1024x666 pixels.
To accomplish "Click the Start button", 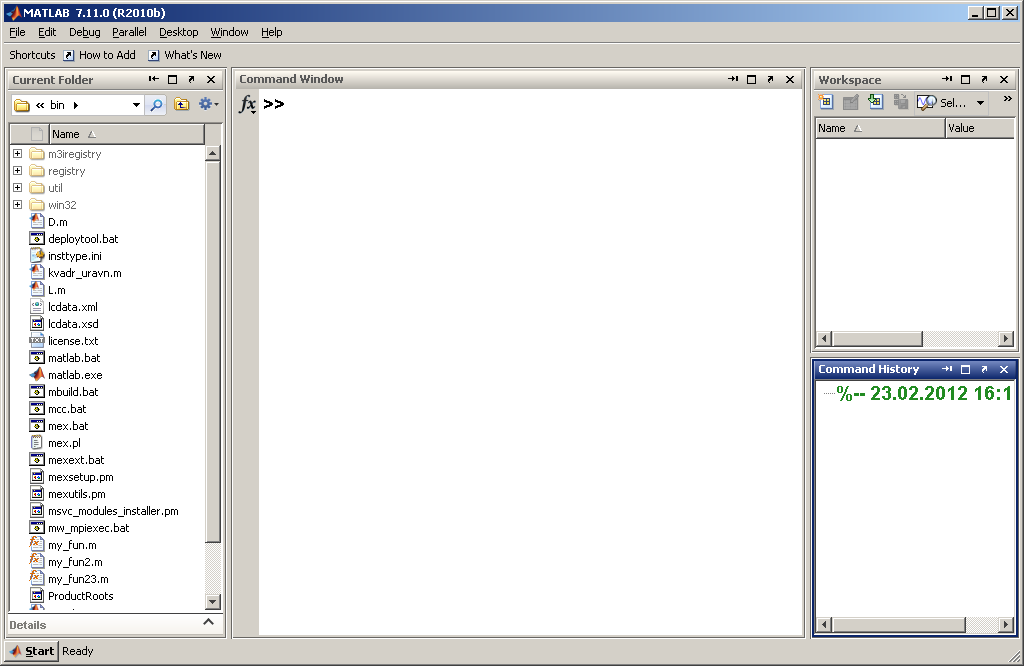I will tap(32, 651).
